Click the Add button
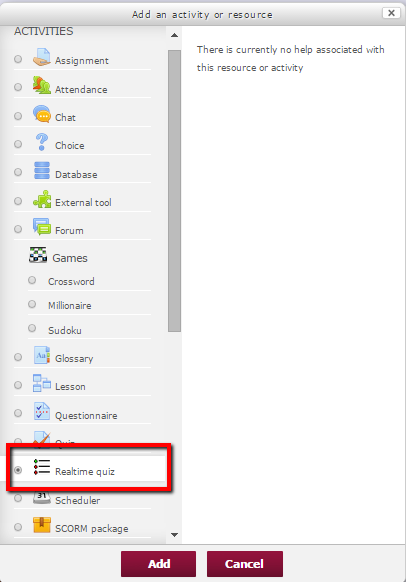 click(x=158, y=564)
